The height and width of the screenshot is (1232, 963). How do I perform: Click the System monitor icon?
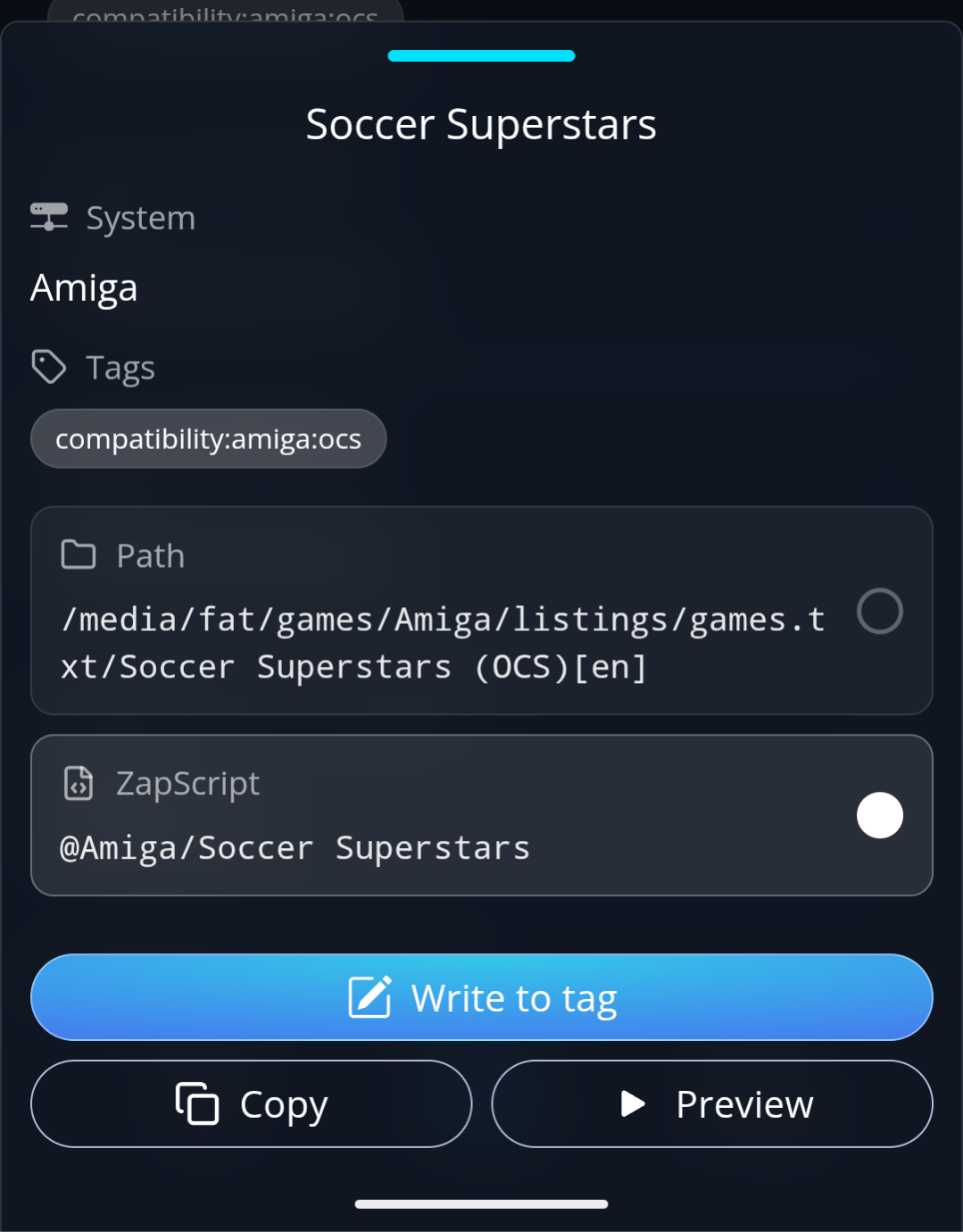coord(49,216)
